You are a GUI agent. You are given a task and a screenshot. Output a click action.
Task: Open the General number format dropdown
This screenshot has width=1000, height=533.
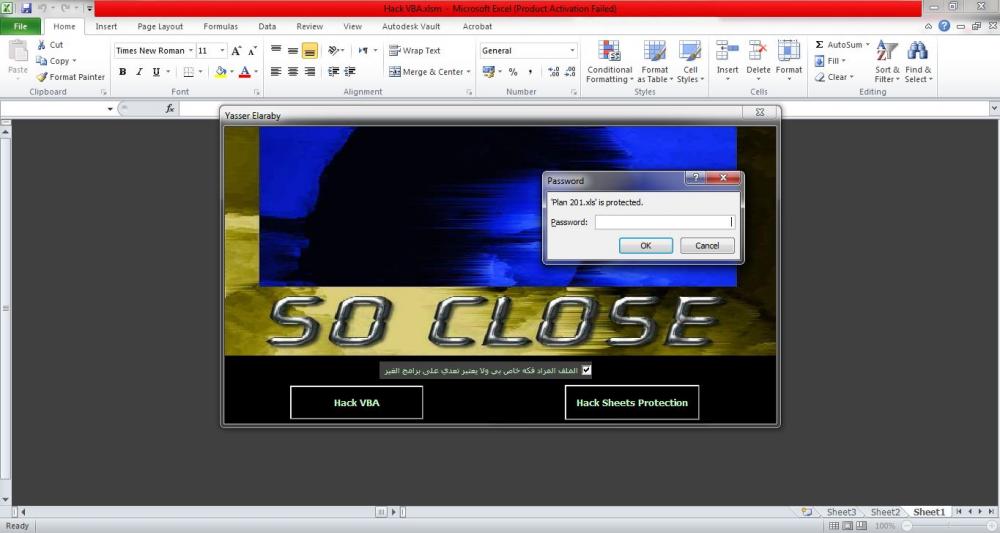coord(572,50)
